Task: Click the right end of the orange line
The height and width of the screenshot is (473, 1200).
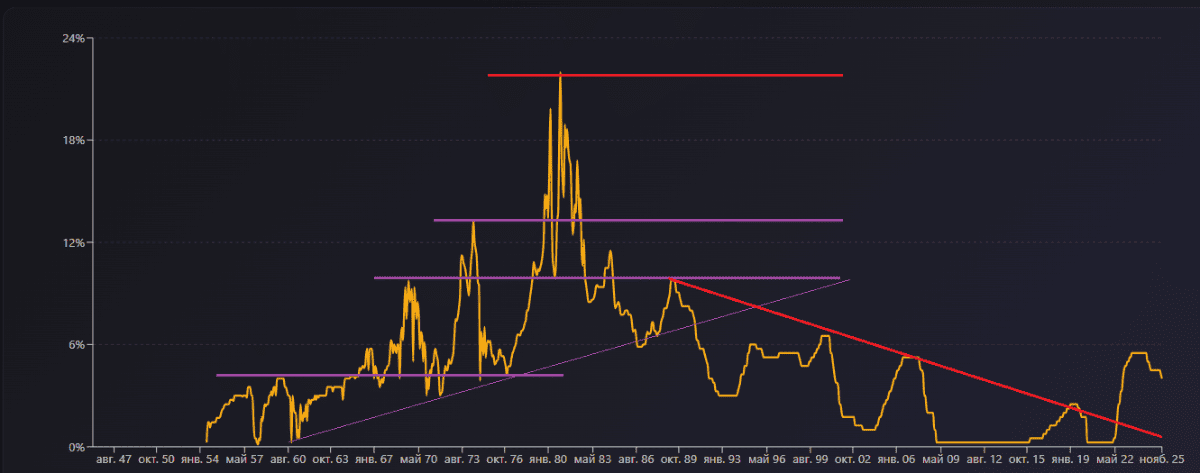Action: point(1161,377)
